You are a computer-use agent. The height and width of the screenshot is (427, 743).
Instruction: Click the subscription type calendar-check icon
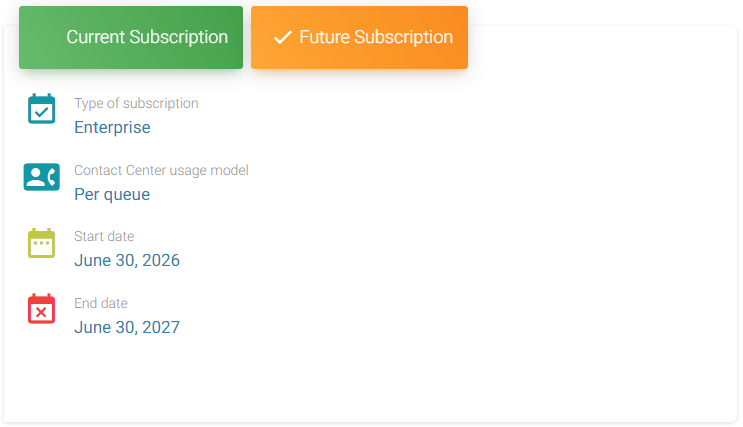(41, 109)
